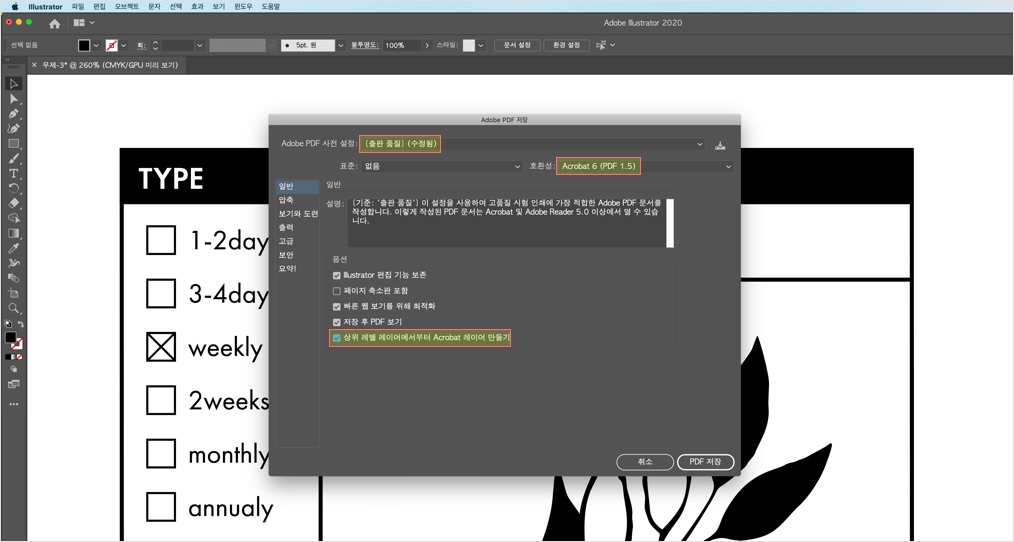Open the Adobe PDF 사전 설정 dropdown

pyautogui.click(x=532, y=144)
